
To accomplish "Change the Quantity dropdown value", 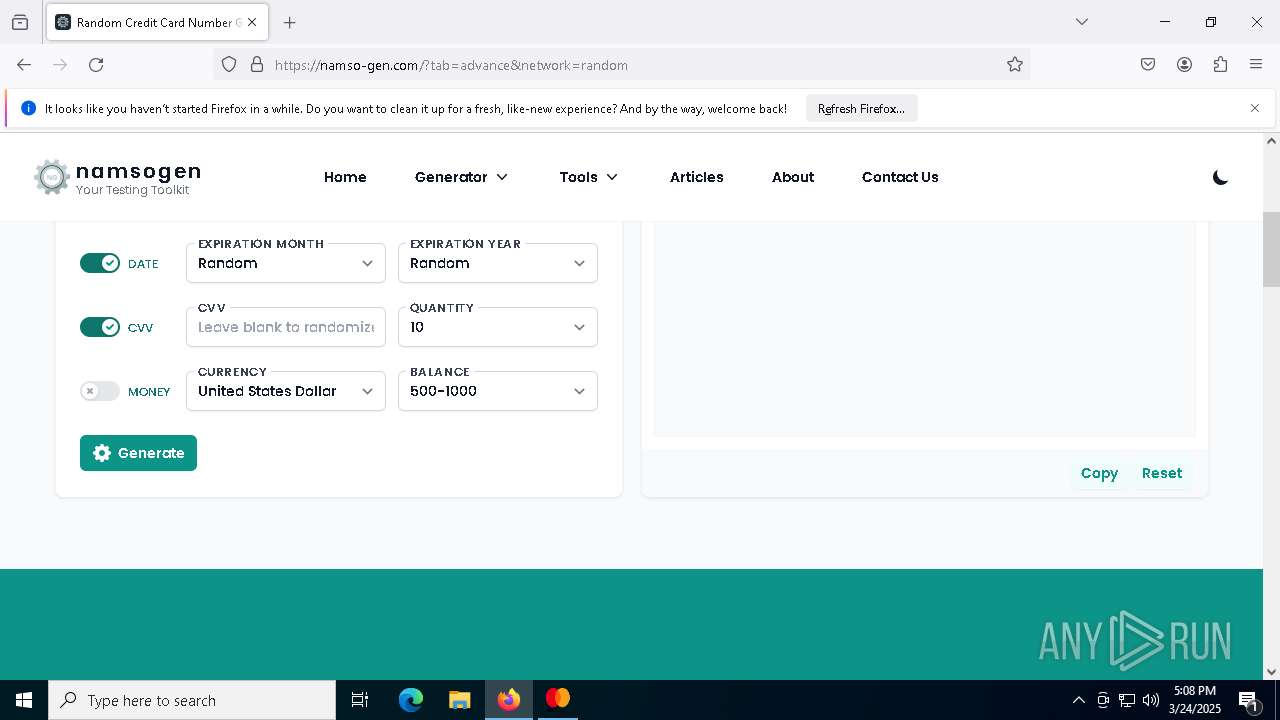I will [x=498, y=327].
